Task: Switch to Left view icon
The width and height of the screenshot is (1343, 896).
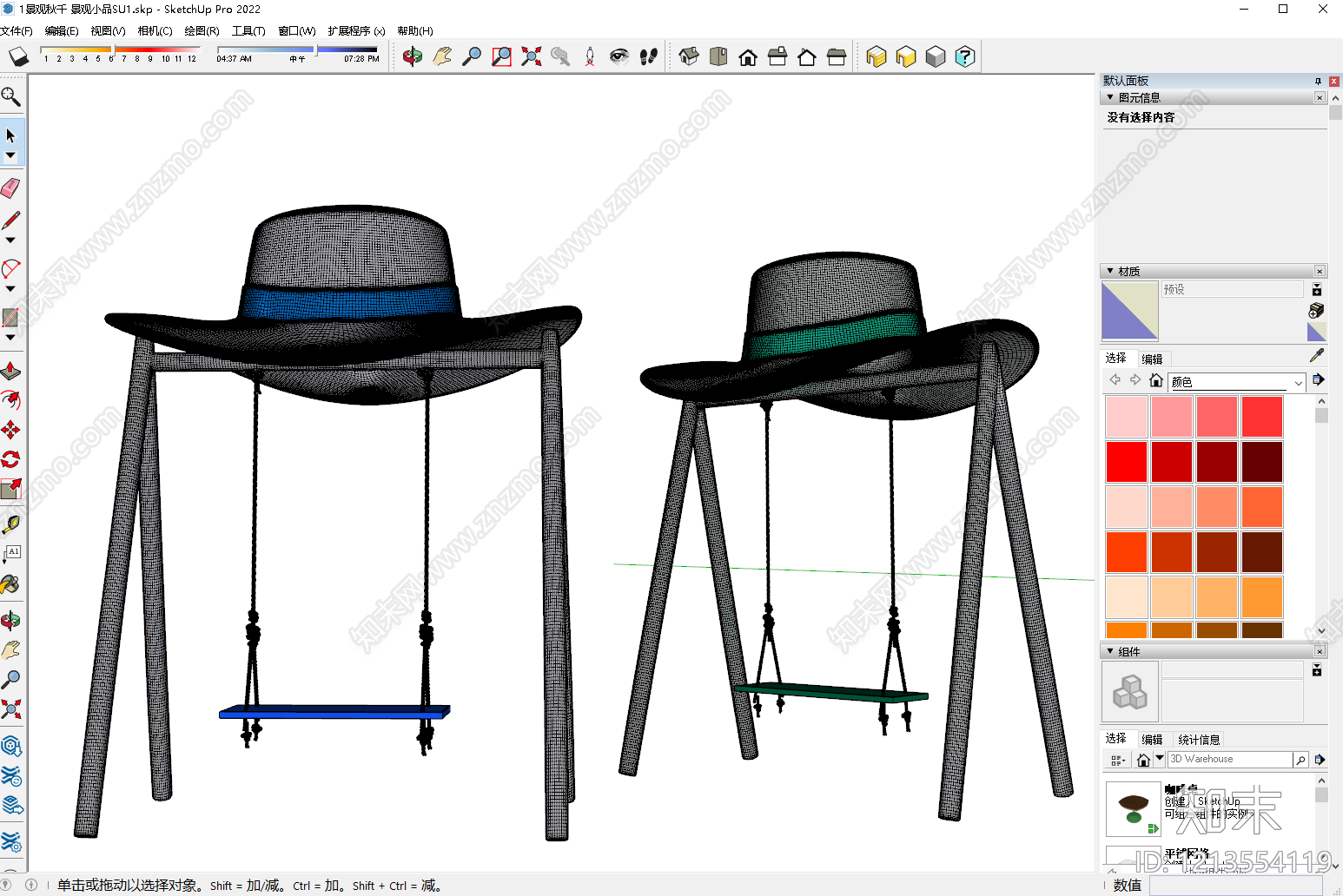Action: tap(837, 57)
